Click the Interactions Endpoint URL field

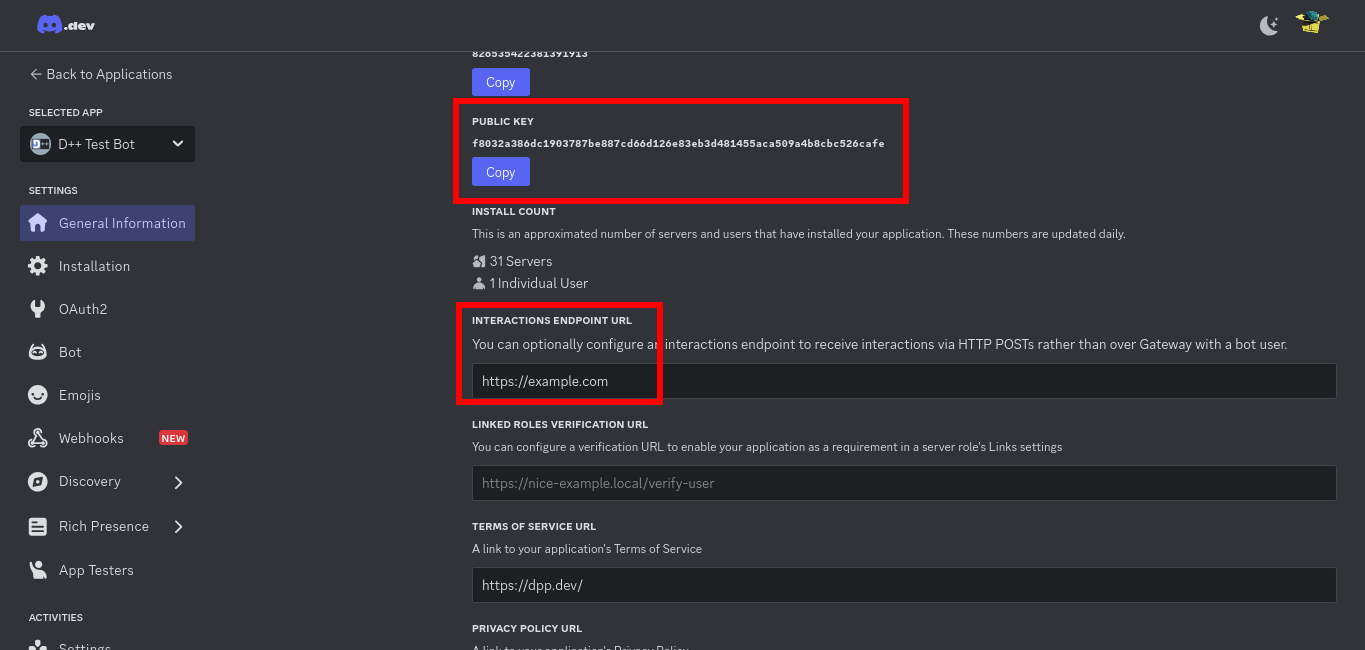pos(903,381)
